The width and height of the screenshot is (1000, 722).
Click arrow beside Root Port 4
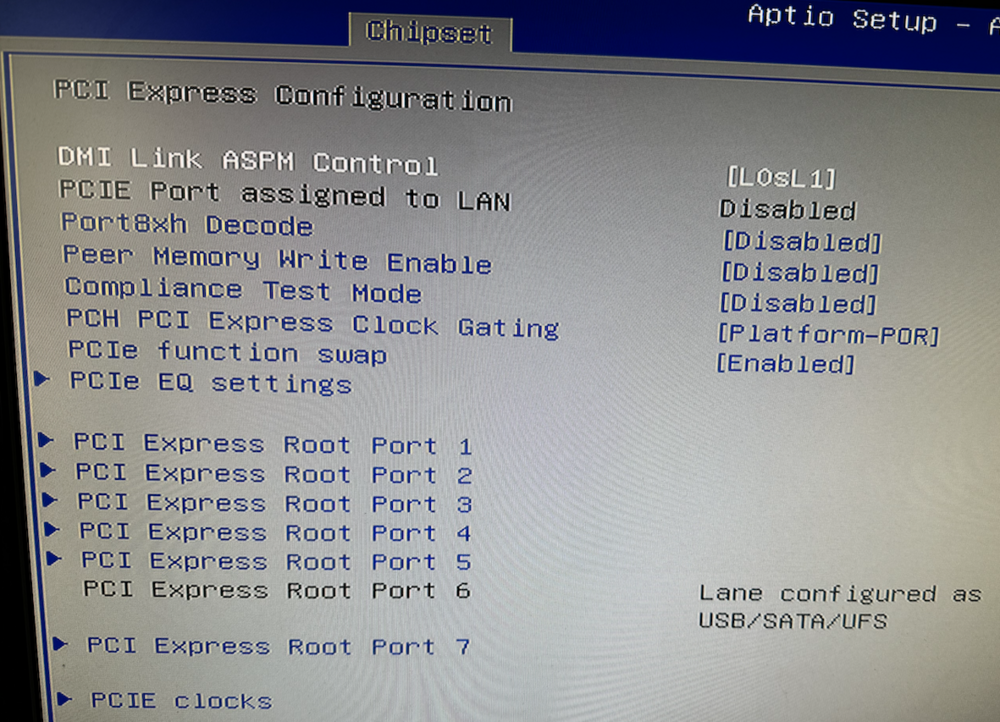(x=52, y=528)
